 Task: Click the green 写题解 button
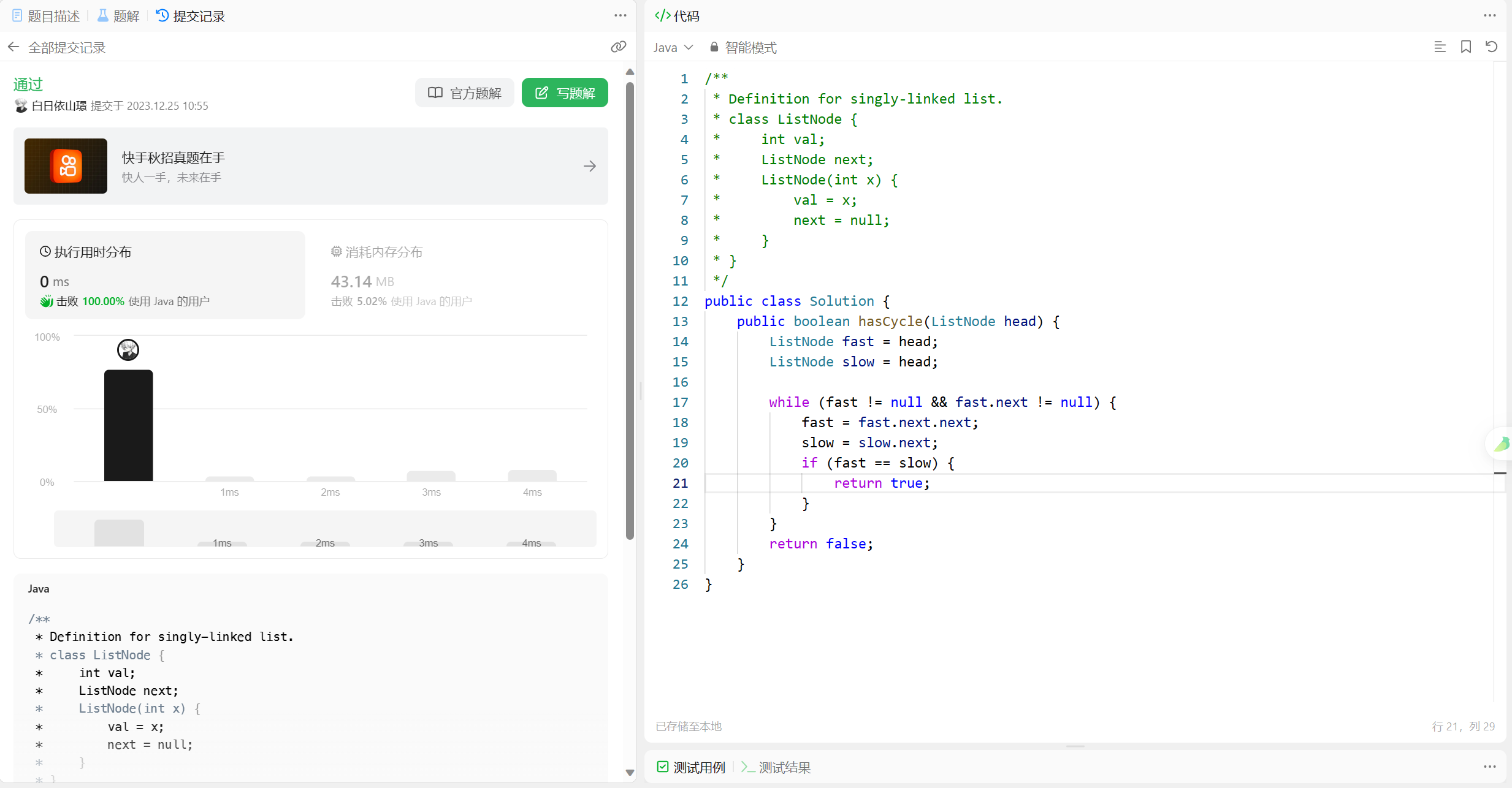565,93
